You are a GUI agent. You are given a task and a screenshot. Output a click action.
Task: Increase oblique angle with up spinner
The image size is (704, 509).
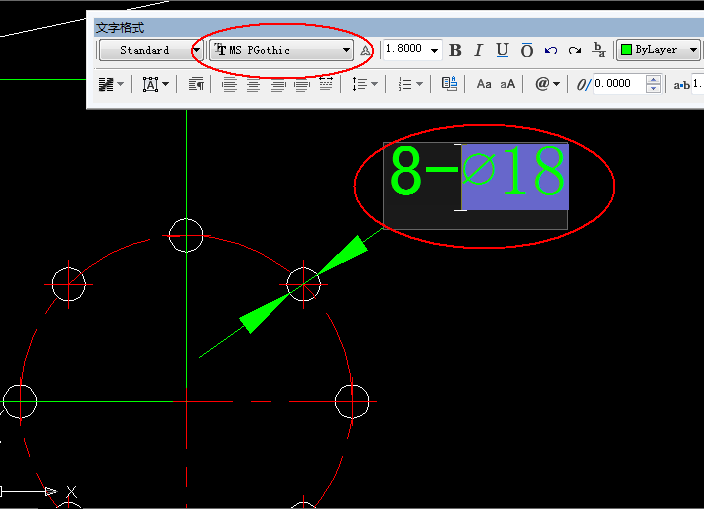653,79
